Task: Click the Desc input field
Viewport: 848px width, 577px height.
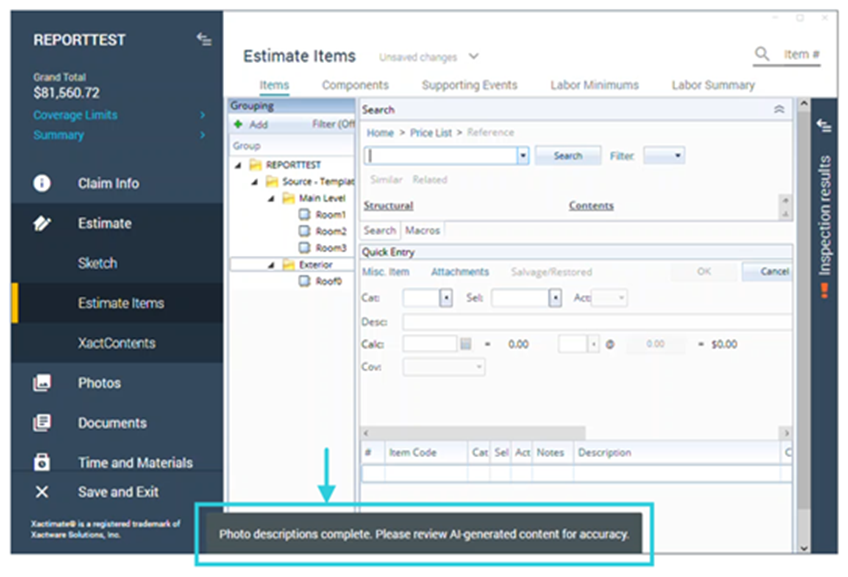Action: (x=597, y=322)
